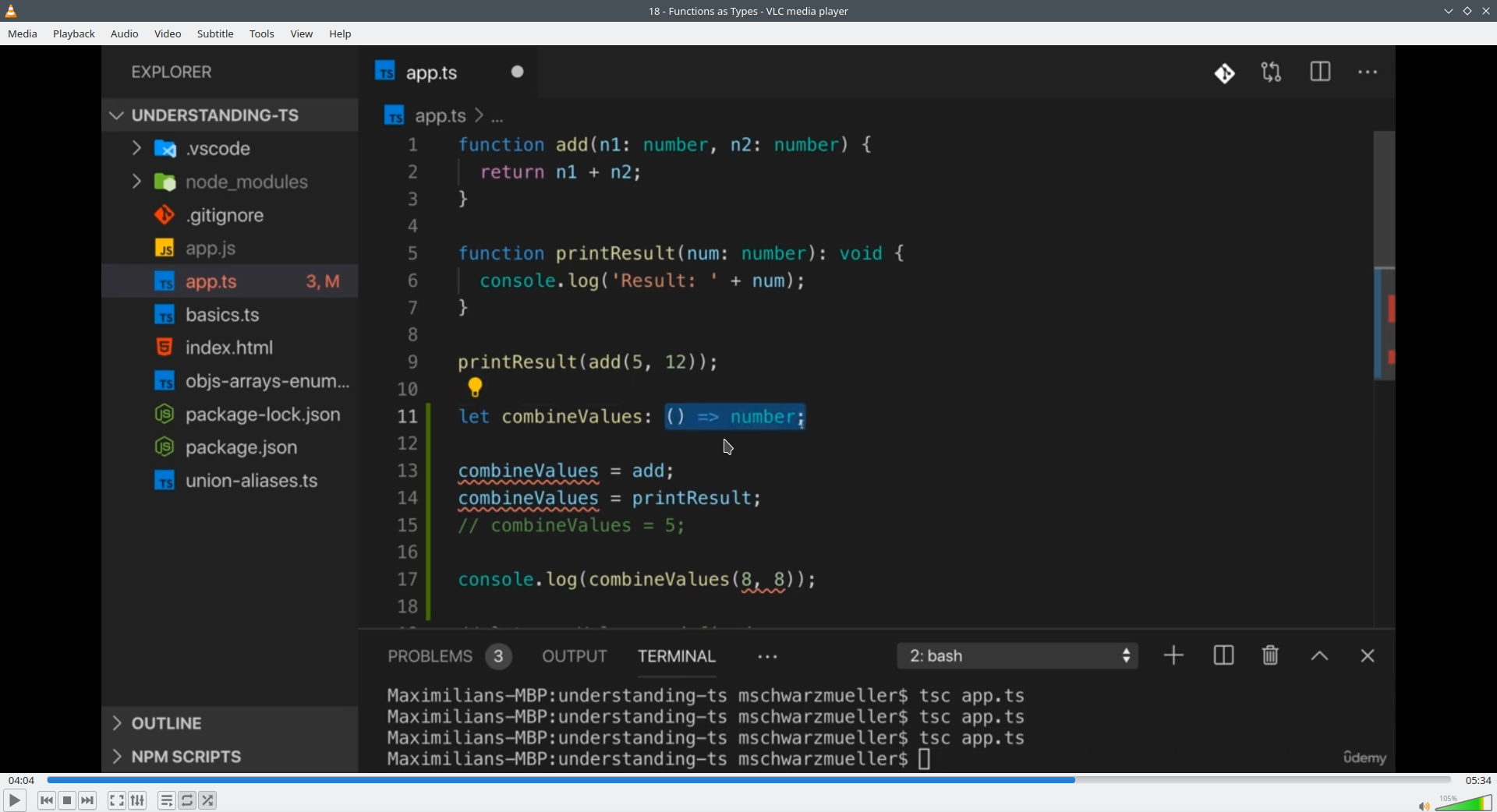This screenshot has height=812, width=1497.
Task: Open the .gitignore file
Action: [230, 215]
